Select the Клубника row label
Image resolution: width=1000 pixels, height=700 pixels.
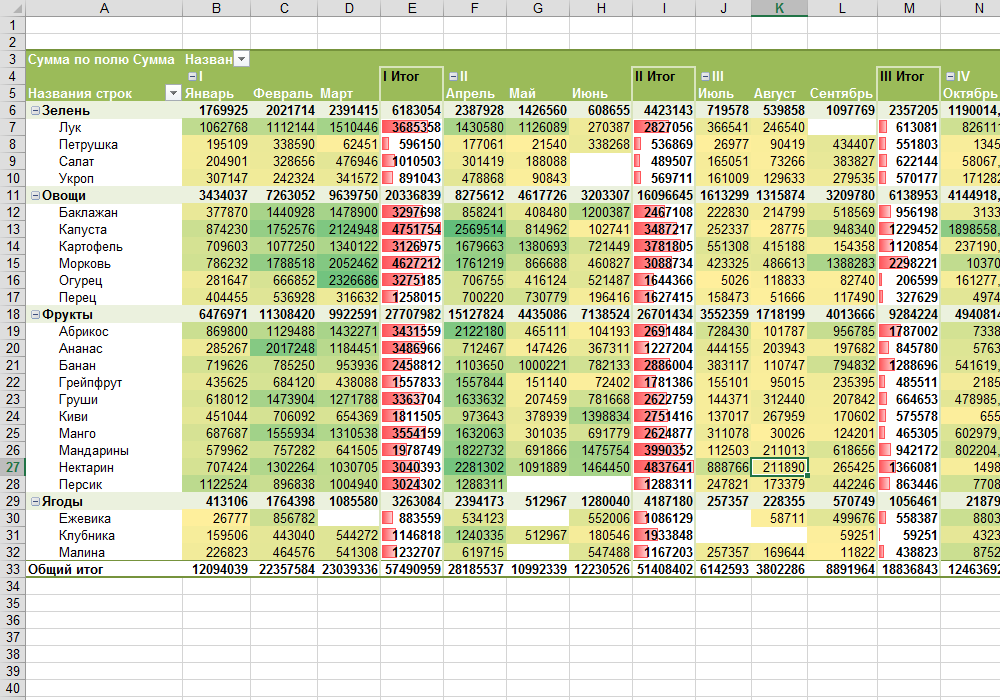(x=104, y=536)
